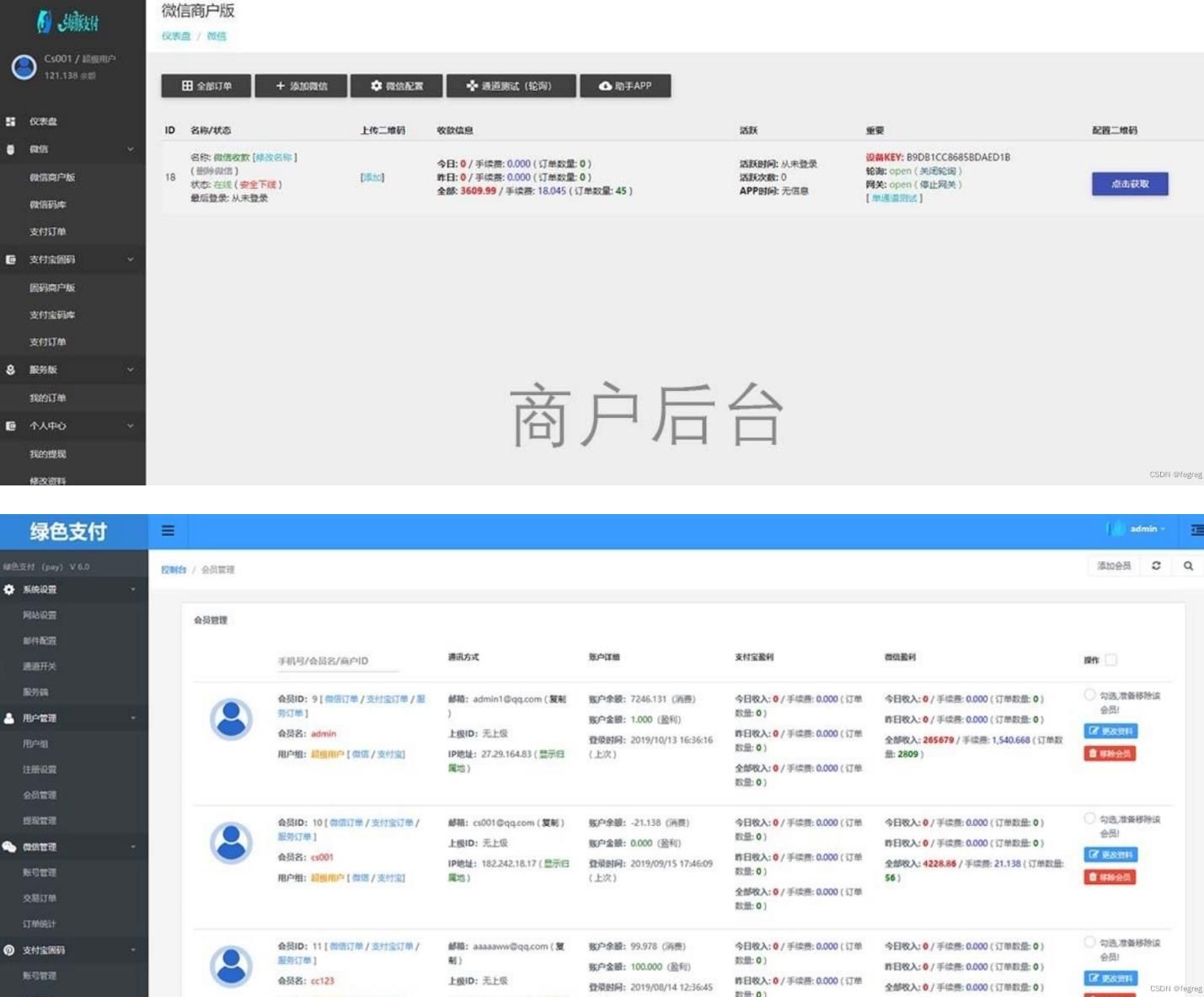The image size is (1204, 997).
Task: Click the 支付宝固码 icon in admin sidebar
Action: click(x=8, y=950)
